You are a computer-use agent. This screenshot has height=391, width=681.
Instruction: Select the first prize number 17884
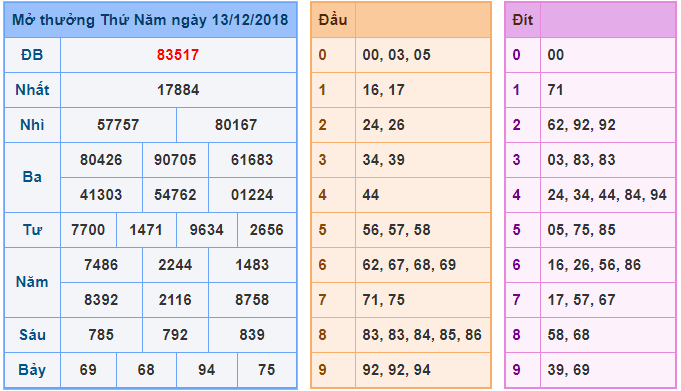(x=178, y=90)
